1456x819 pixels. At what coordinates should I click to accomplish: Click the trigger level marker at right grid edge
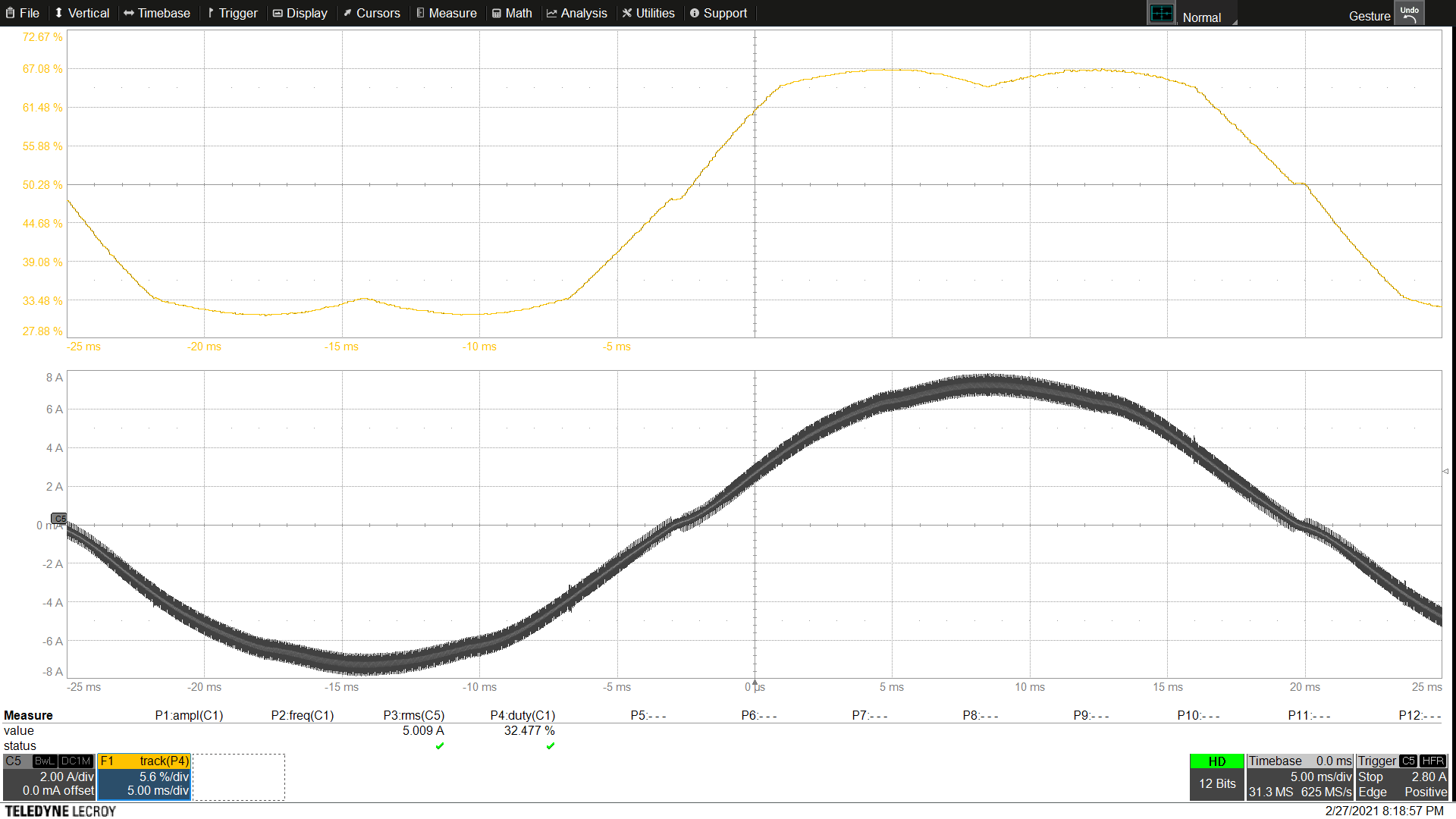[1445, 471]
